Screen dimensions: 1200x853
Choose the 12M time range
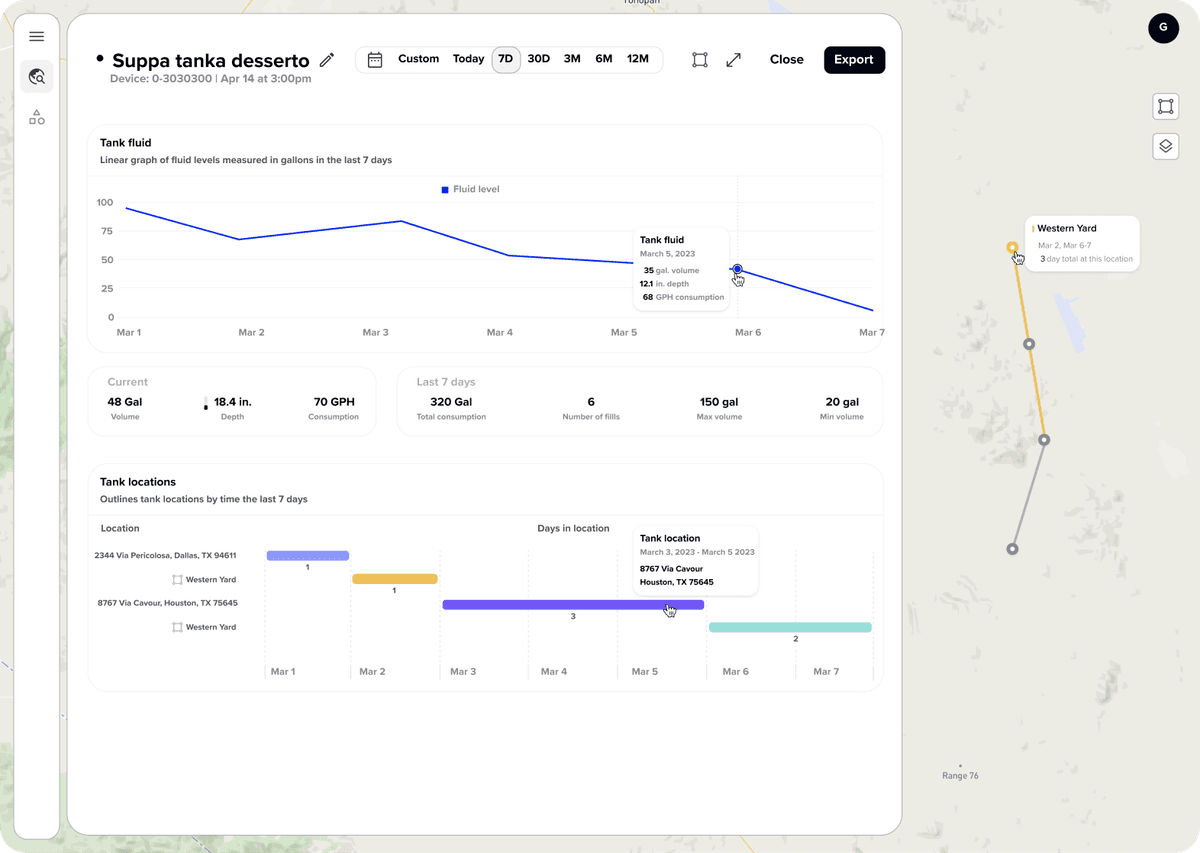tap(637, 59)
